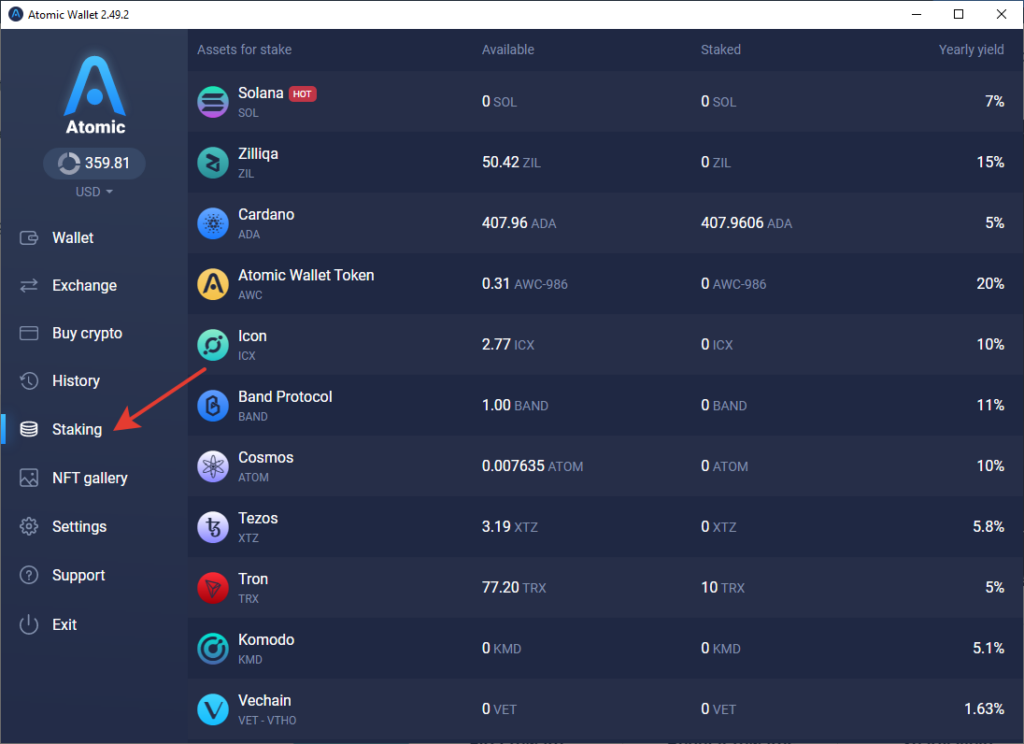This screenshot has width=1024, height=744.
Task: Open the Support page
Action: (x=78, y=575)
